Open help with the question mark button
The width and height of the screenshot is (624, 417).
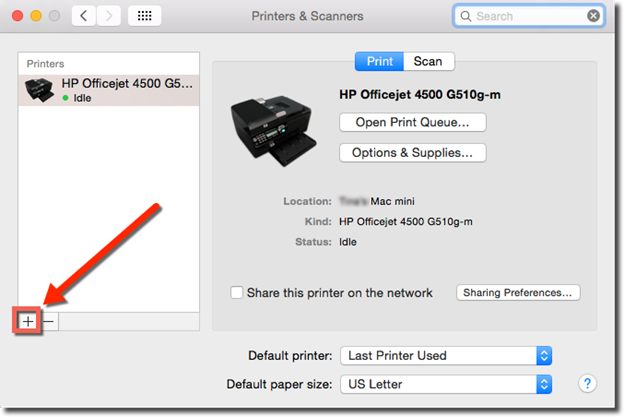coord(587,384)
